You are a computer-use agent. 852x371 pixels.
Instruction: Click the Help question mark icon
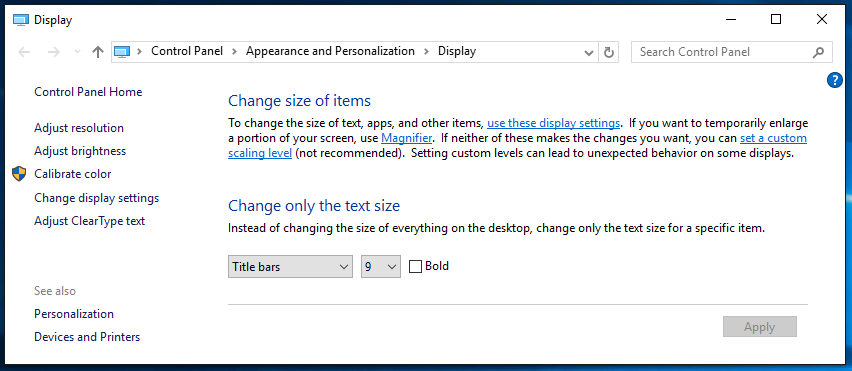coord(835,80)
